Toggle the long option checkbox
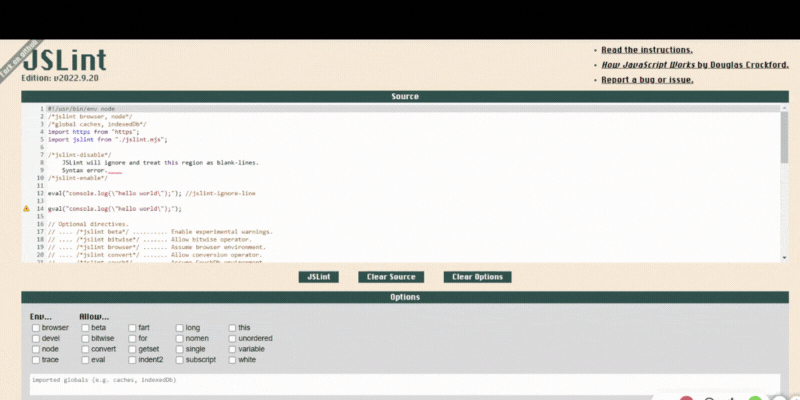 pyautogui.click(x=180, y=328)
